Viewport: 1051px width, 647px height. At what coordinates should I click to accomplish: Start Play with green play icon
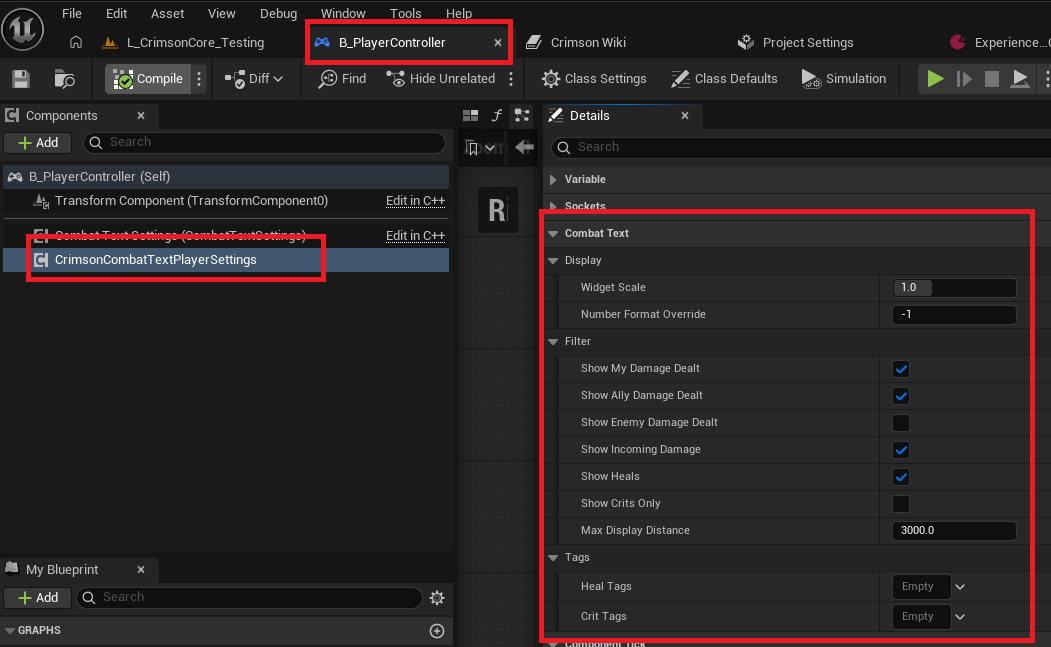934,78
